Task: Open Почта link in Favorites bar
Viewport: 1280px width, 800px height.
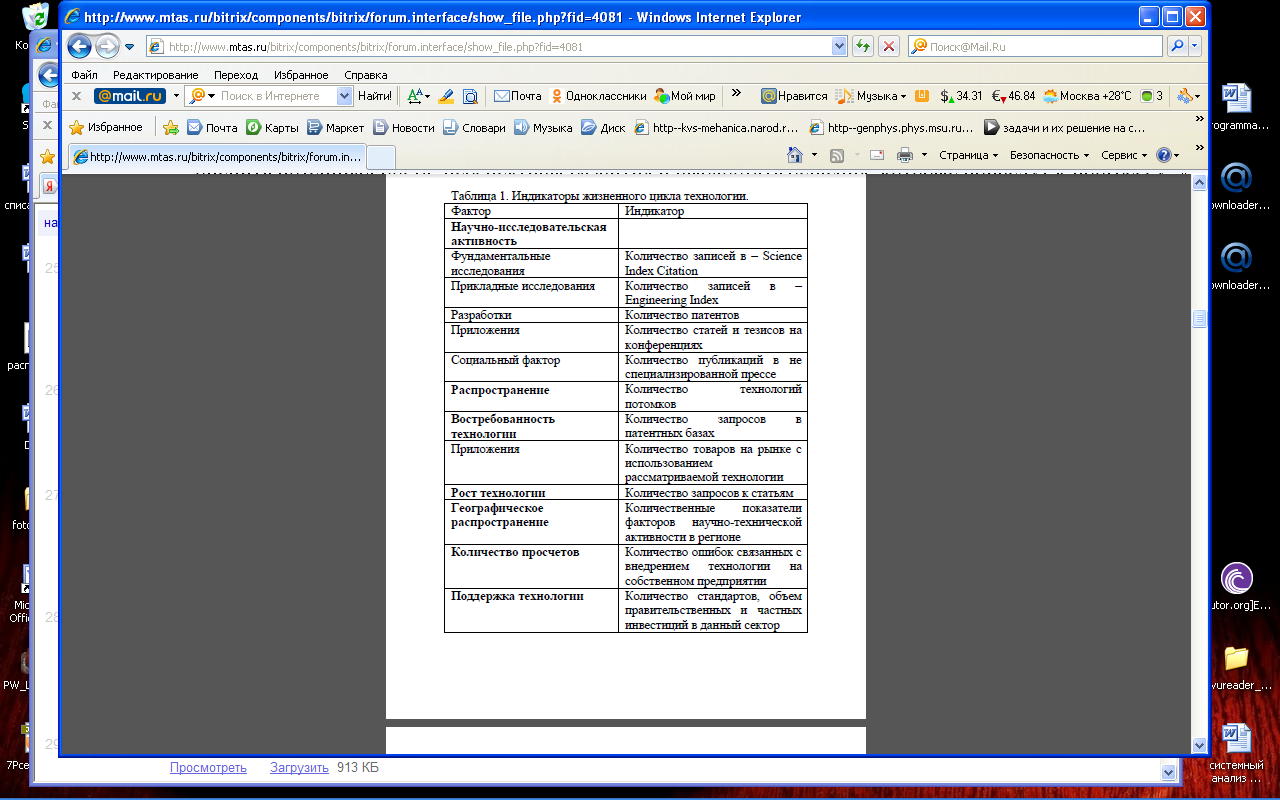Action: pyautogui.click(x=212, y=127)
